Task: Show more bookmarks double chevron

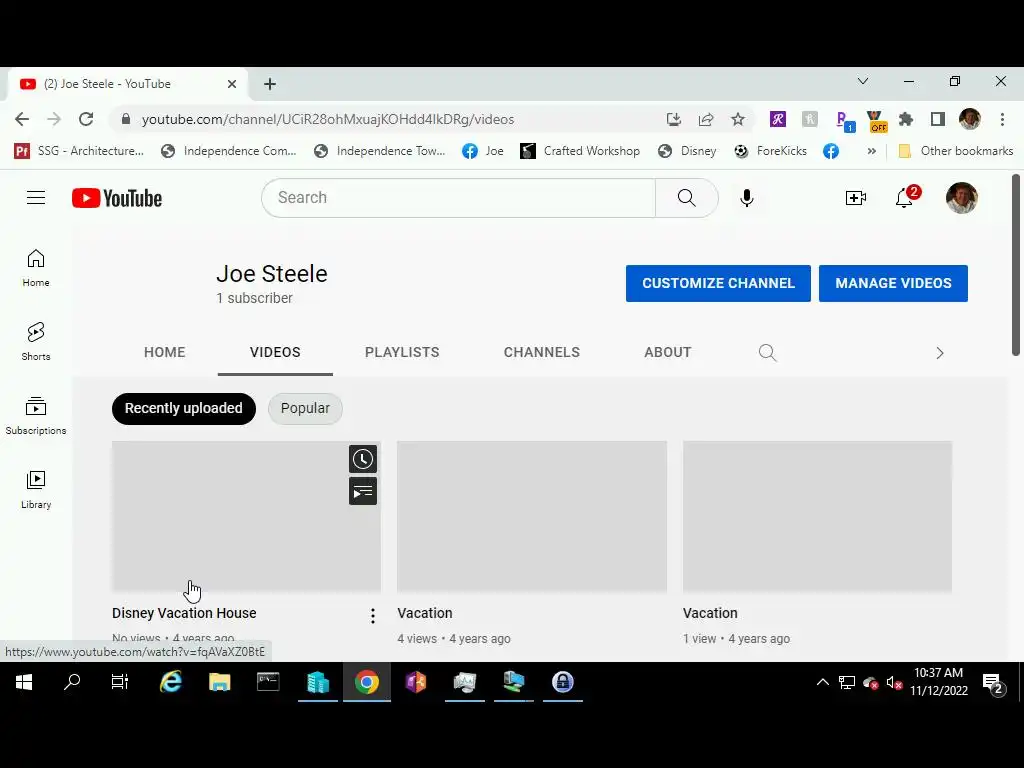Action: click(871, 151)
